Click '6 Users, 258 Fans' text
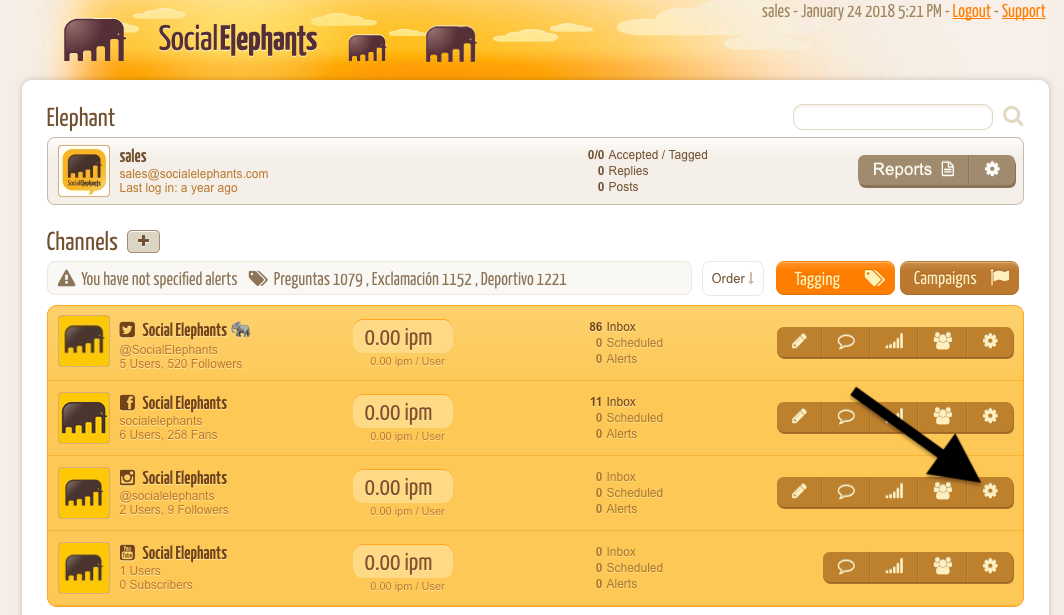The image size is (1064, 615). click(168, 434)
